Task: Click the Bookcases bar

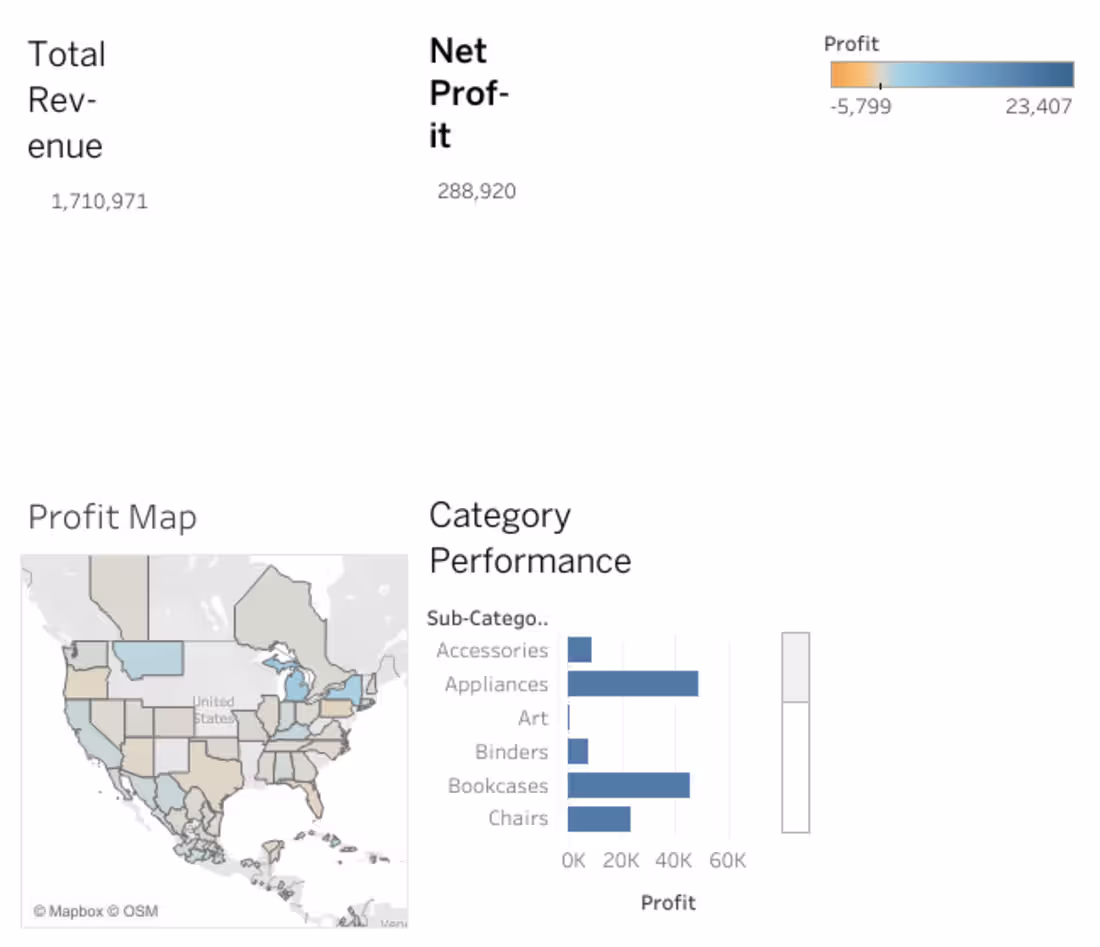Action: 629,786
